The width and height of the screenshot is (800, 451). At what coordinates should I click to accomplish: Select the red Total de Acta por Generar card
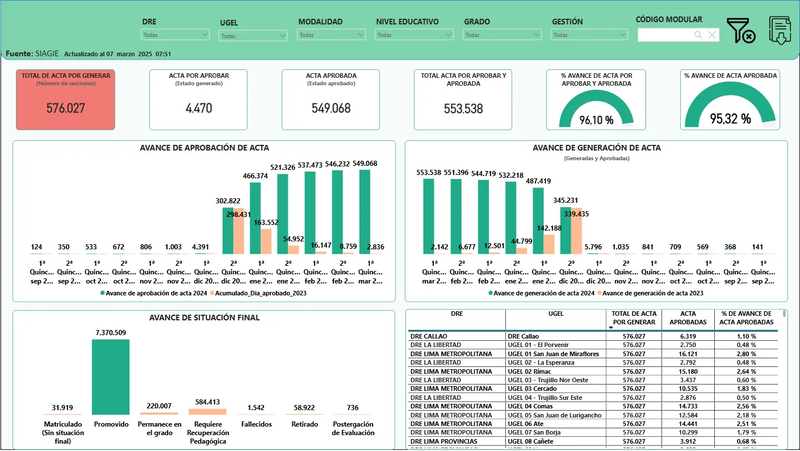coord(66,100)
